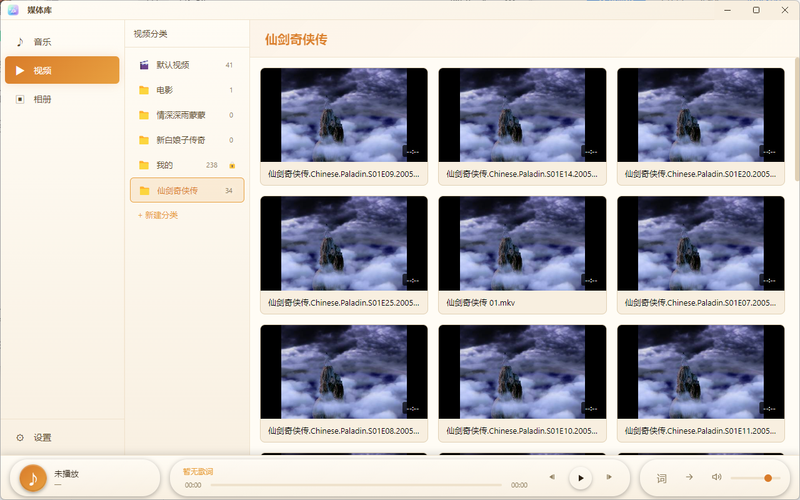Open the 电影 folder category
800x500 pixels.
coord(187,90)
